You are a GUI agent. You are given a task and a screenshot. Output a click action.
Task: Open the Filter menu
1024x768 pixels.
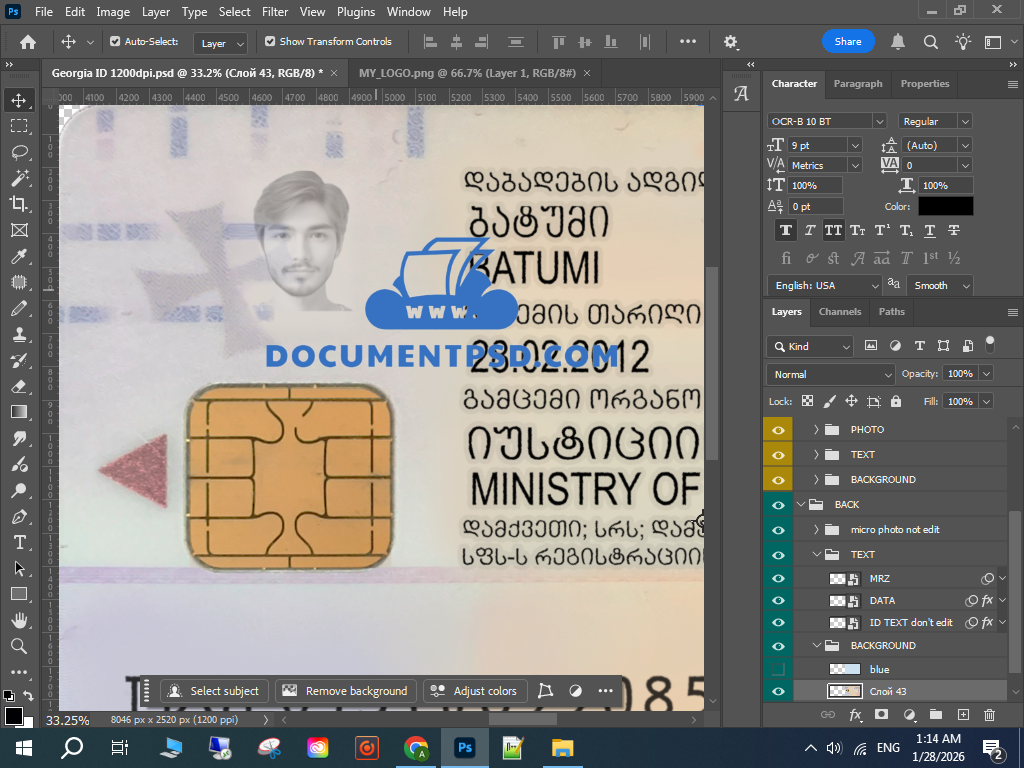coord(274,12)
